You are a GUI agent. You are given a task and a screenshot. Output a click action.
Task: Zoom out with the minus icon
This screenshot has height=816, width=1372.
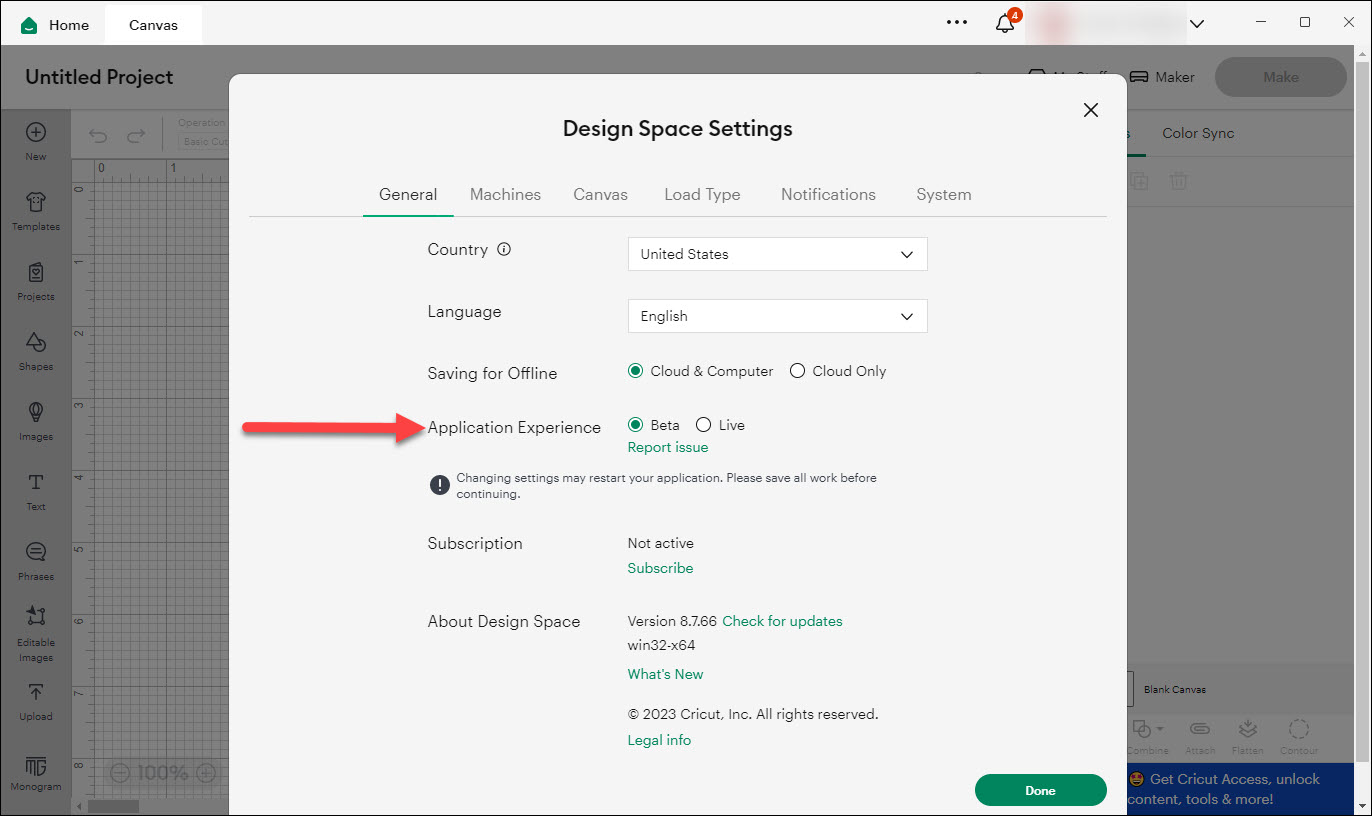(x=120, y=773)
